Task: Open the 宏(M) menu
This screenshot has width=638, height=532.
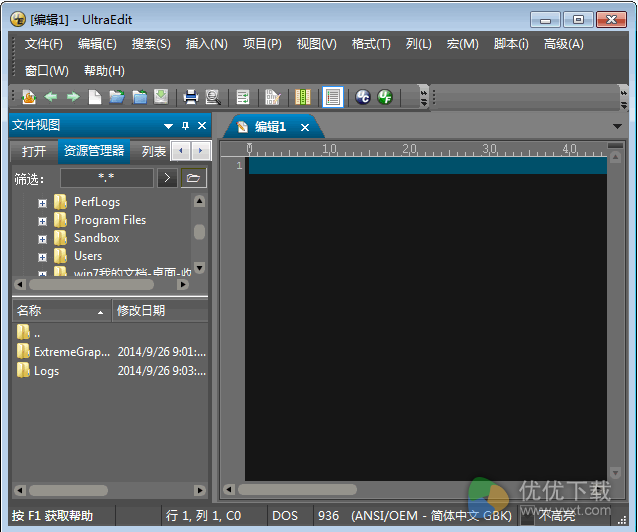Action: [463, 44]
